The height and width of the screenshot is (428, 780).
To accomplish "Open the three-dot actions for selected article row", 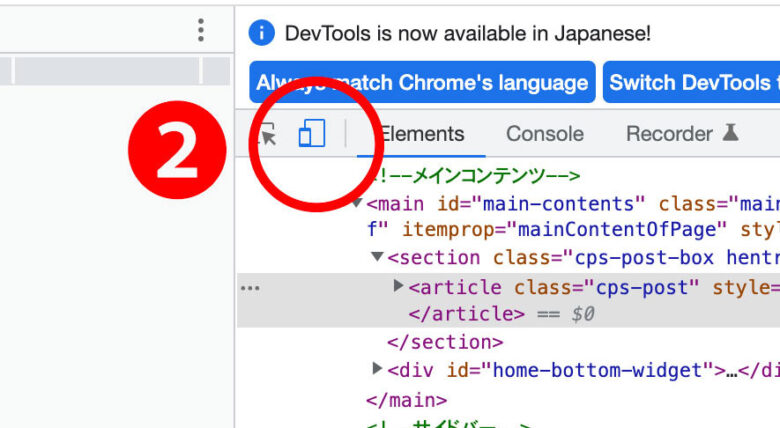I will [x=250, y=288].
